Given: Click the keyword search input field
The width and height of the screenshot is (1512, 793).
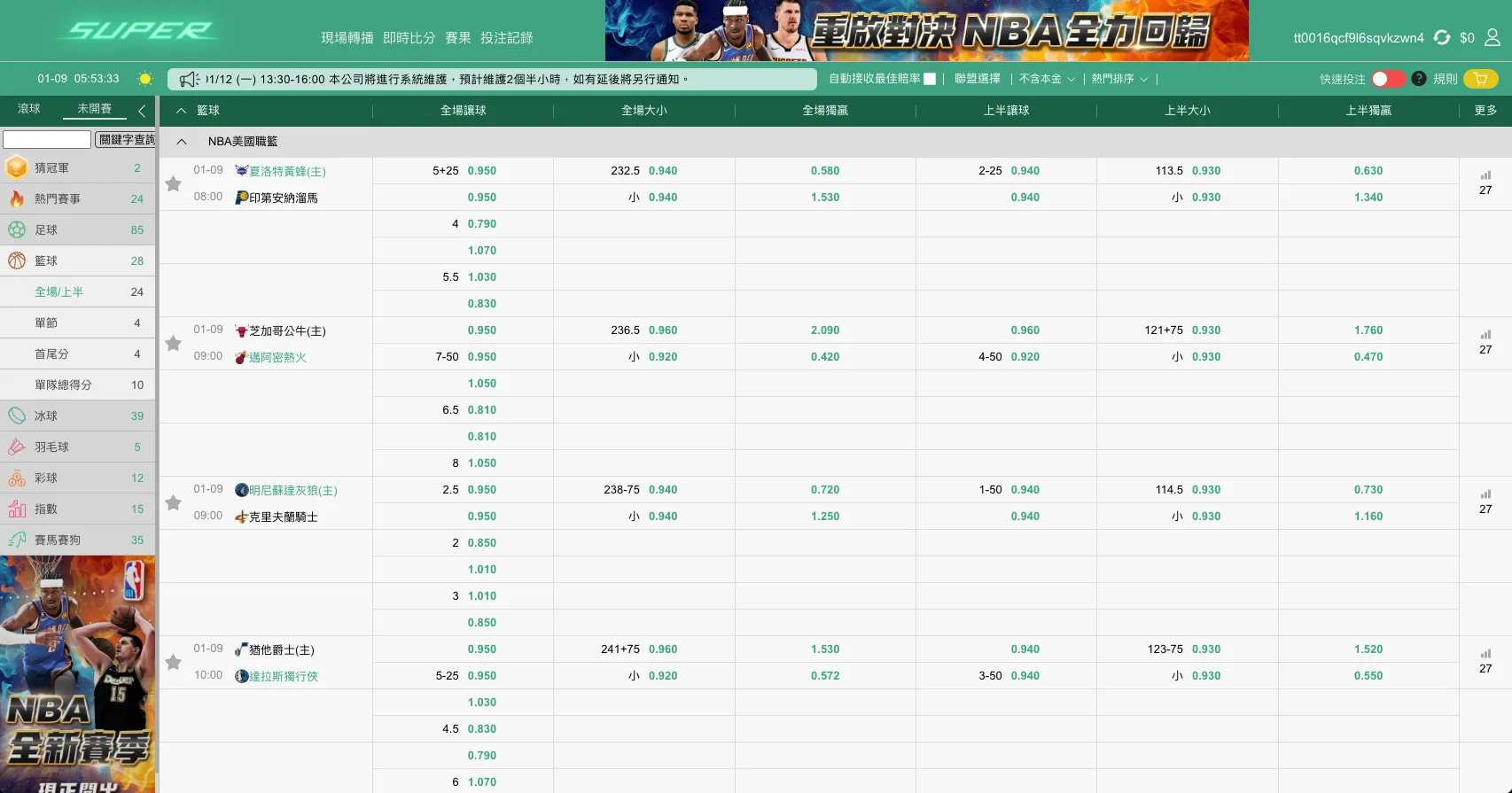Looking at the screenshot, I should coord(47,140).
